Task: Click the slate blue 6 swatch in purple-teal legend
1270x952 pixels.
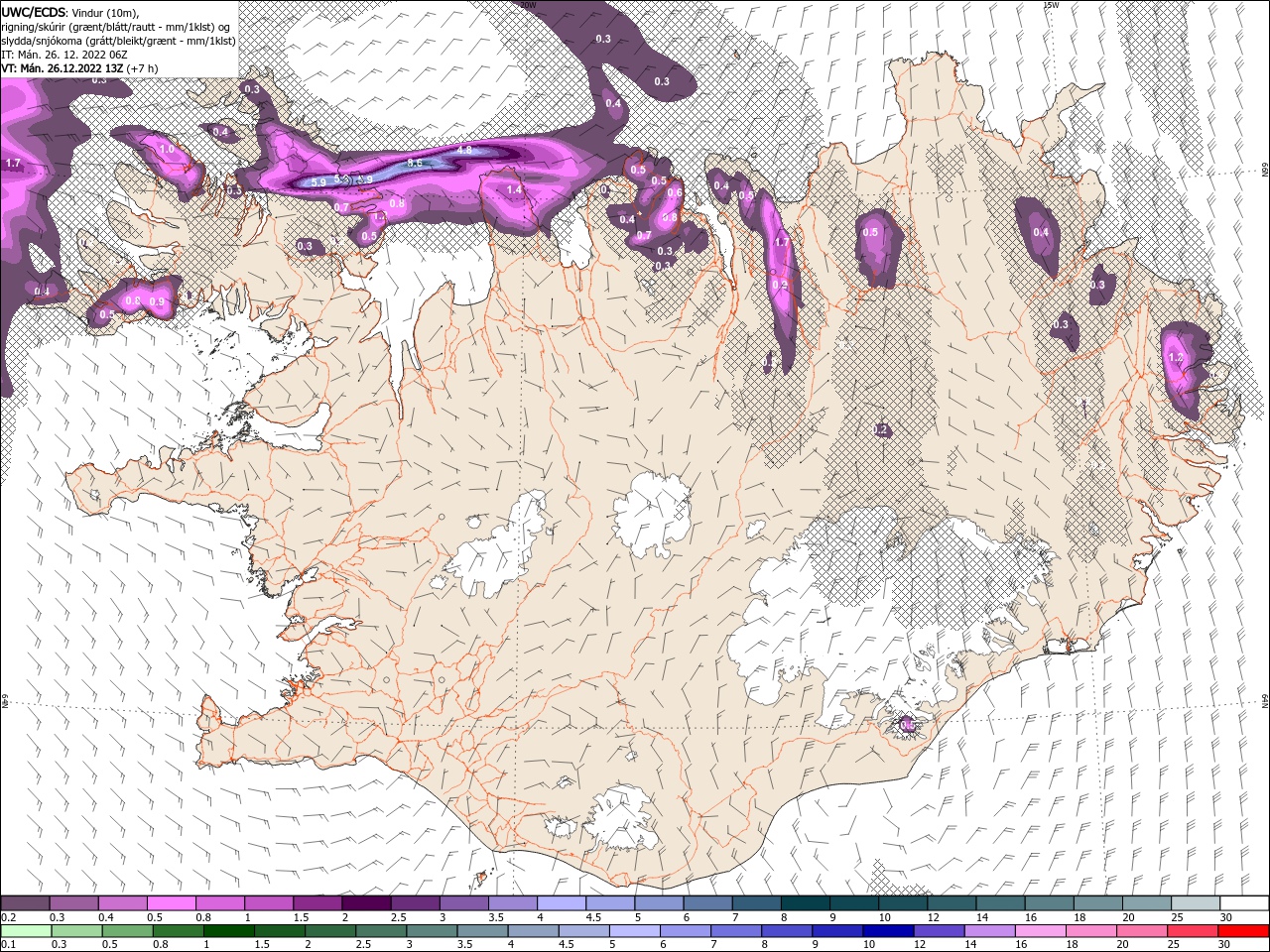Action: [708, 903]
